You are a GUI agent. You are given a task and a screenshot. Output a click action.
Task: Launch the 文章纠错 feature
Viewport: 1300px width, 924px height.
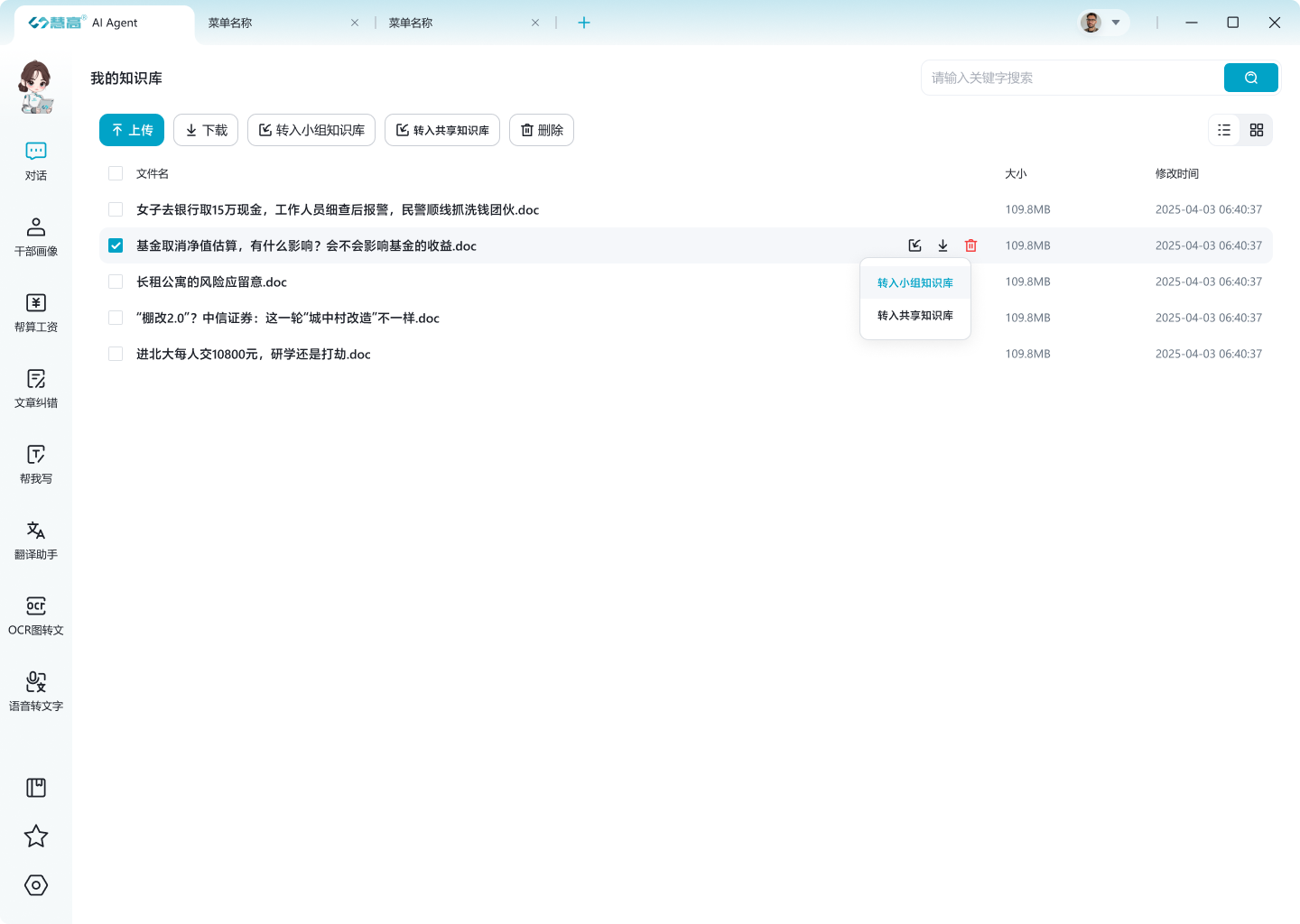(35, 389)
